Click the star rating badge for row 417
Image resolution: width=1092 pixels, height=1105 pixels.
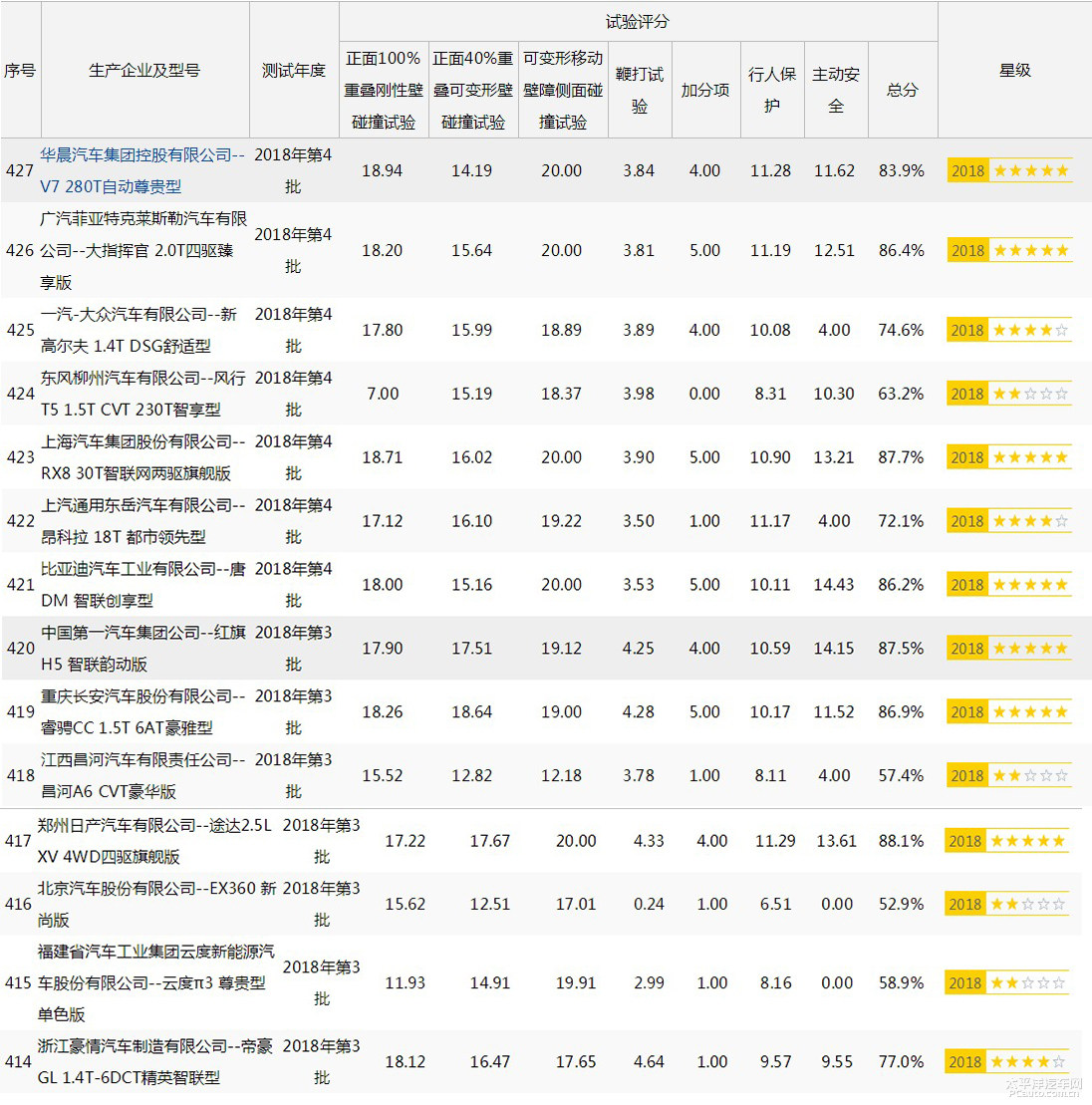click(x=1006, y=841)
